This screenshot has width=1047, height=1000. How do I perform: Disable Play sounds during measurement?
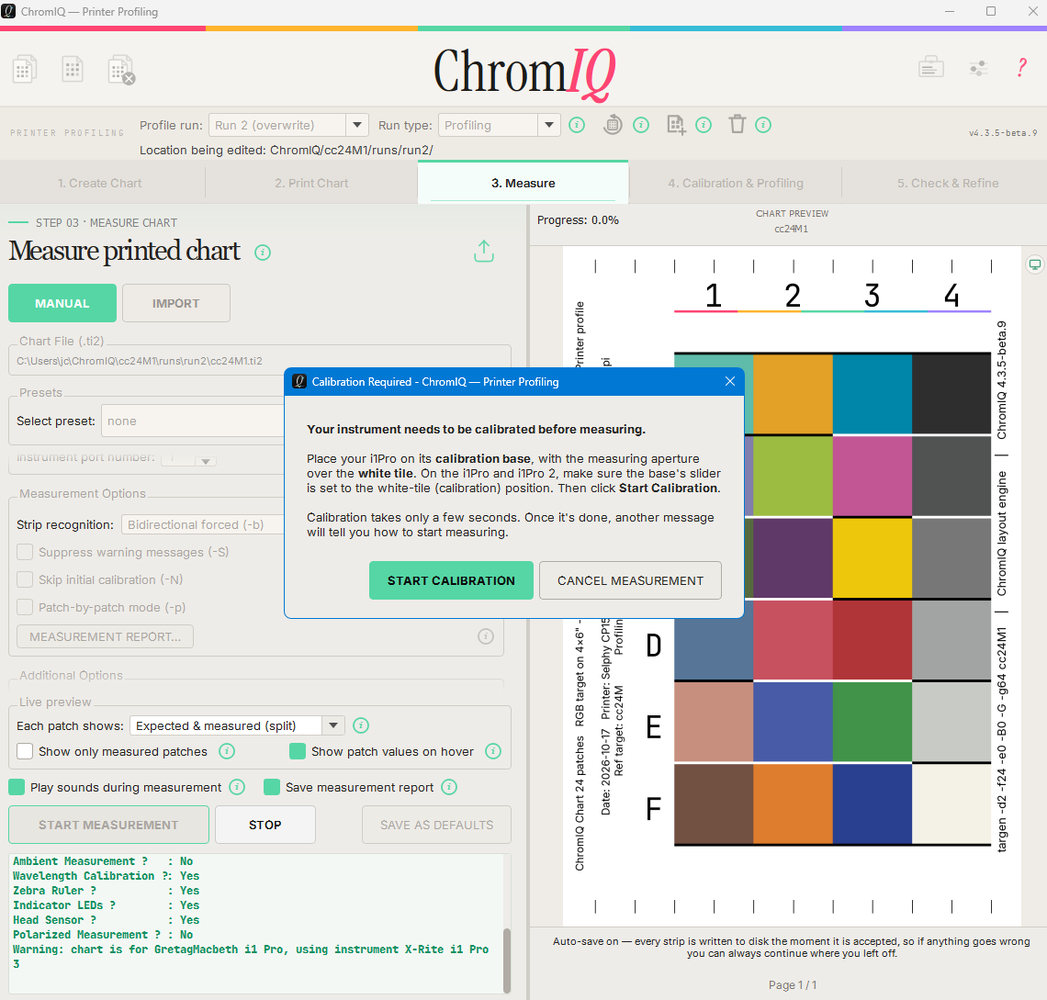coord(17,787)
